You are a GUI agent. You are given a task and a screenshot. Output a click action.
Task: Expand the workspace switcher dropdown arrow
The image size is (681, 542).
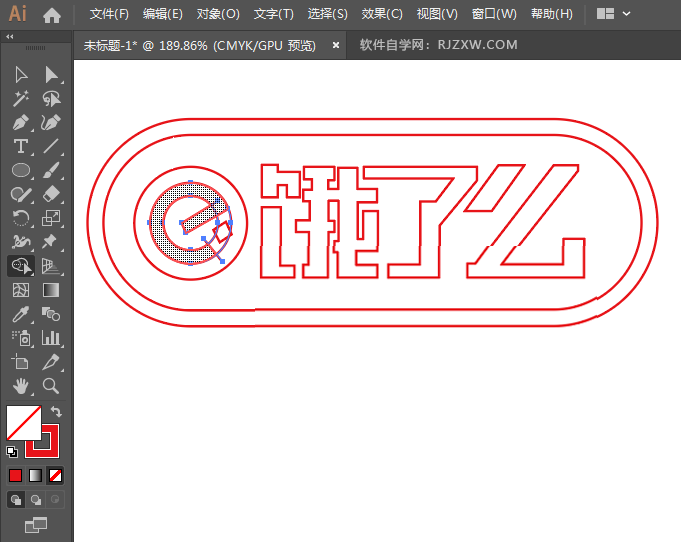(626, 14)
